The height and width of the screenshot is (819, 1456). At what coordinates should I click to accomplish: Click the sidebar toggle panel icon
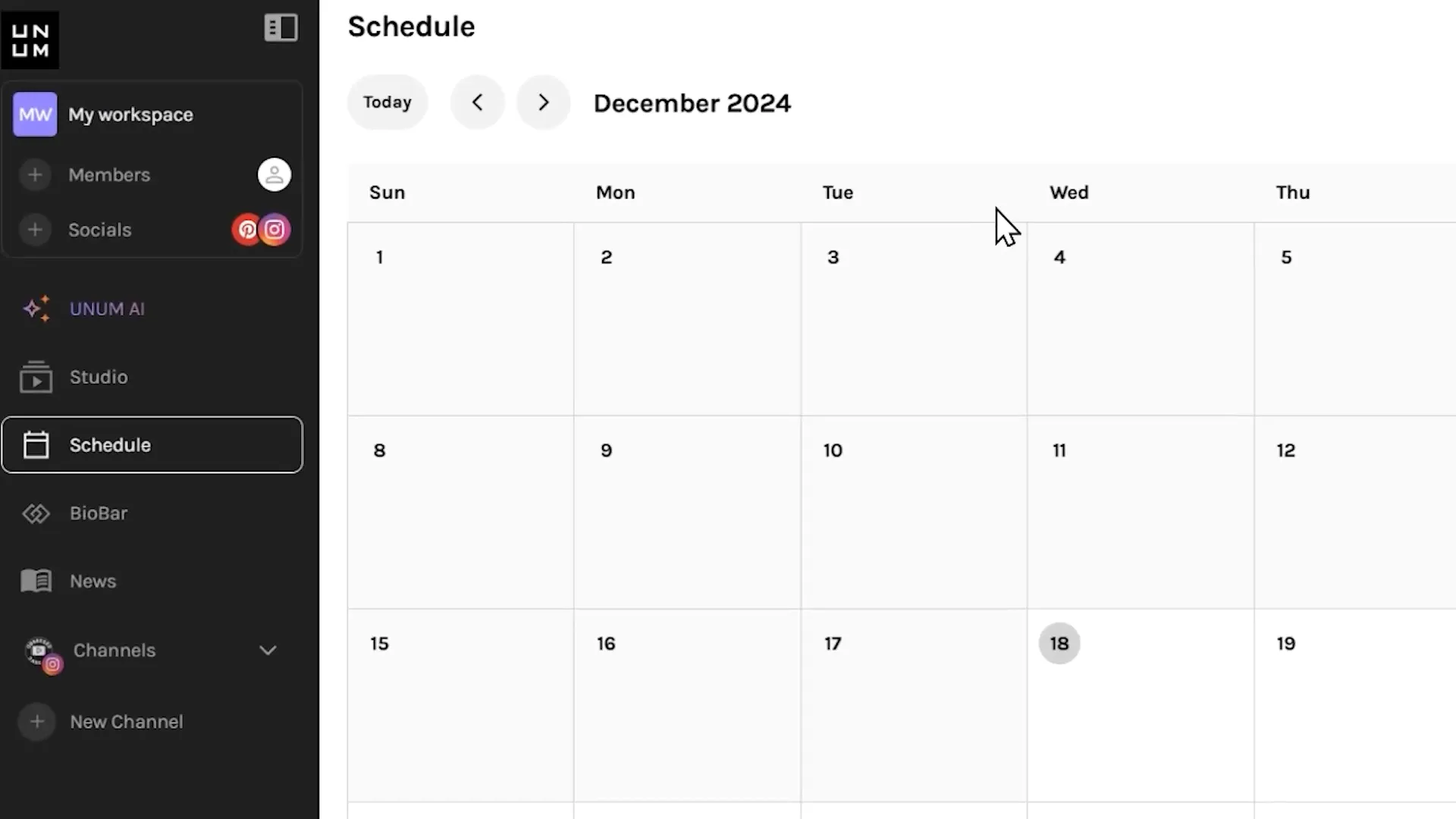pyautogui.click(x=282, y=27)
